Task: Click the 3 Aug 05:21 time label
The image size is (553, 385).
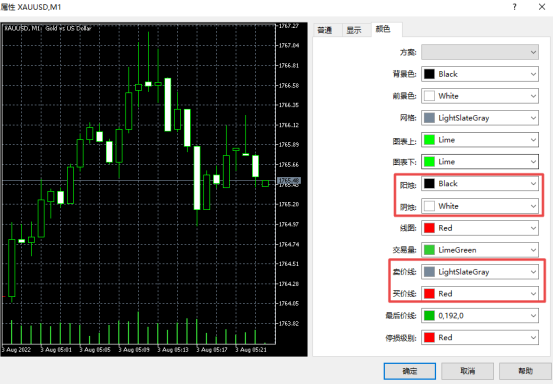Action: (x=251, y=350)
